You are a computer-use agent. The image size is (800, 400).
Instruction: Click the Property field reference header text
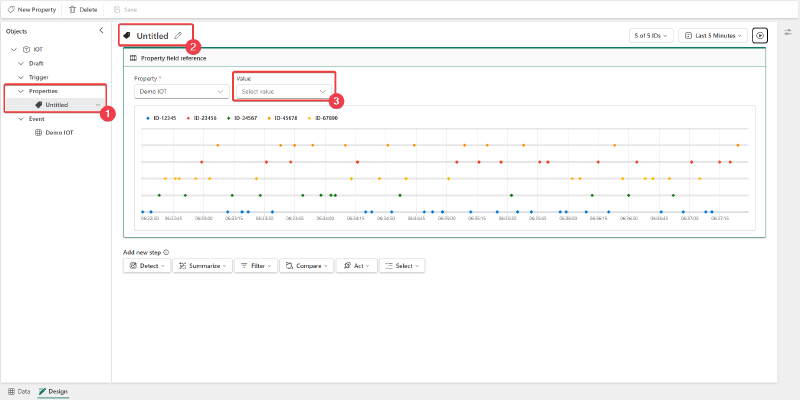pos(173,58)
